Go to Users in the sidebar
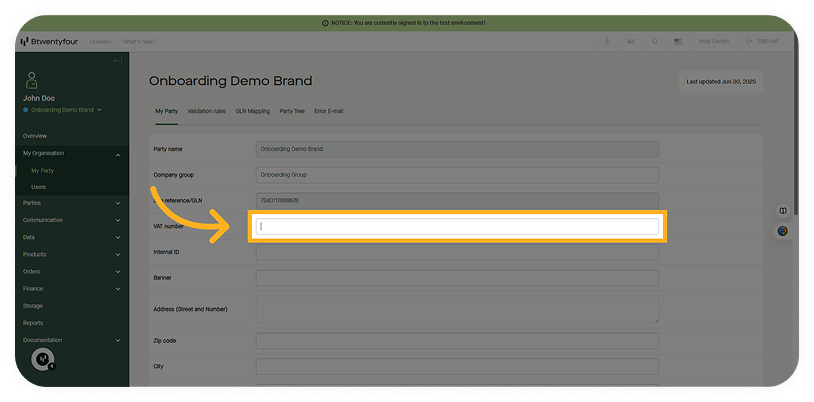Image resolution: width=814 pixels, height=402 pixels. pos(38,187)
